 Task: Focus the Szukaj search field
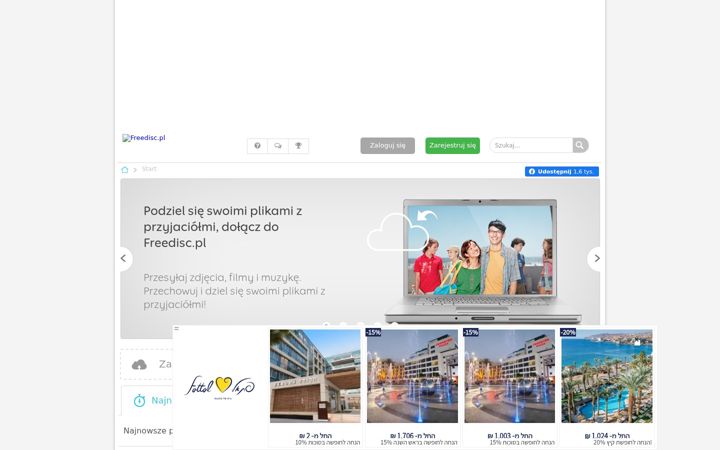(531, 145)
